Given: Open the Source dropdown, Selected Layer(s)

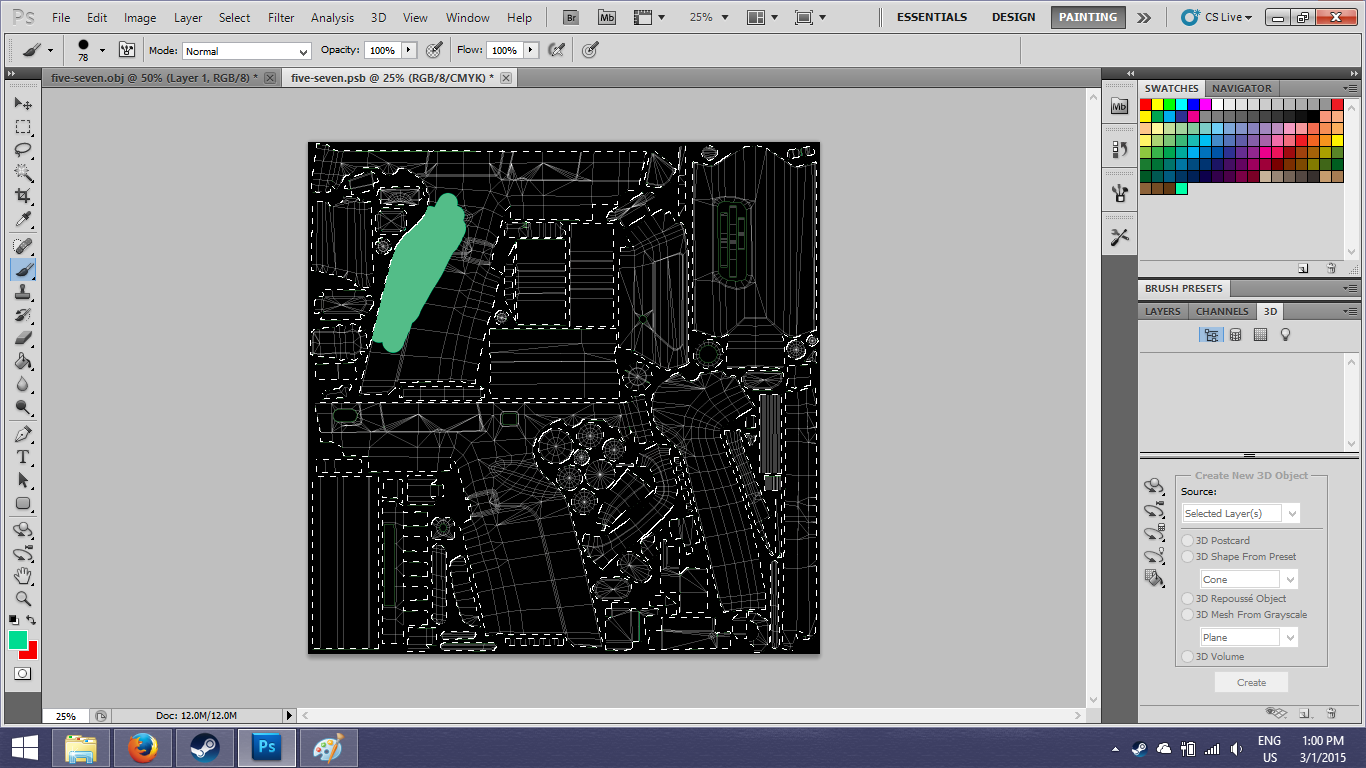Looking at the screenshot, I should (1240, 513).
